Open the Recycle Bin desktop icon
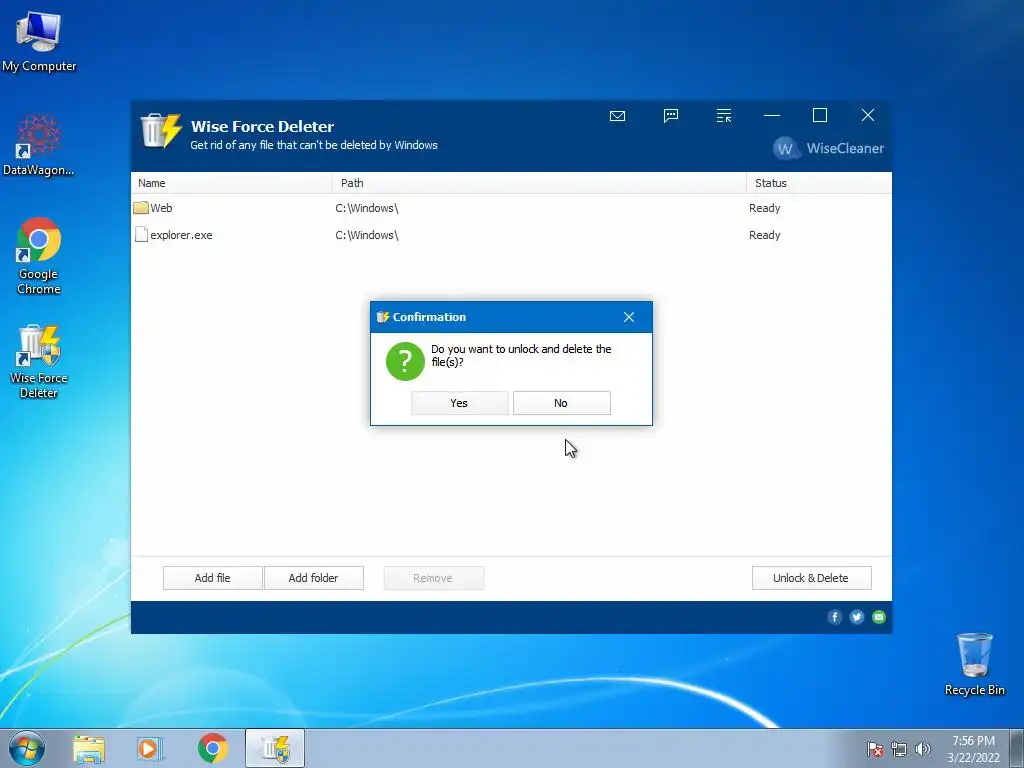This screenshot has width=1024, height=768. pyautogui.click(x=974, y=665)
